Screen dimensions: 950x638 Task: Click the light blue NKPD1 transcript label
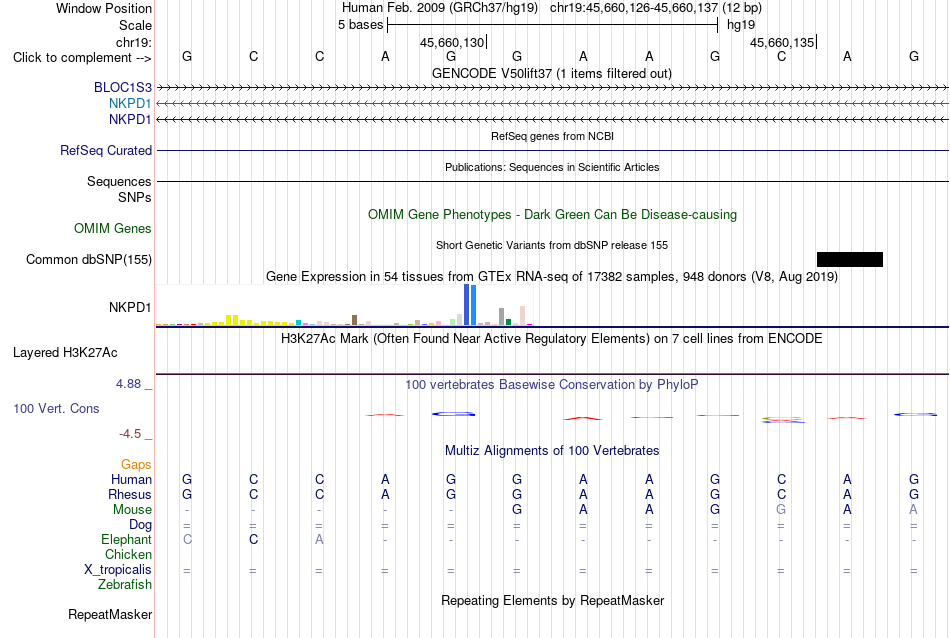(x=130, y=104)
